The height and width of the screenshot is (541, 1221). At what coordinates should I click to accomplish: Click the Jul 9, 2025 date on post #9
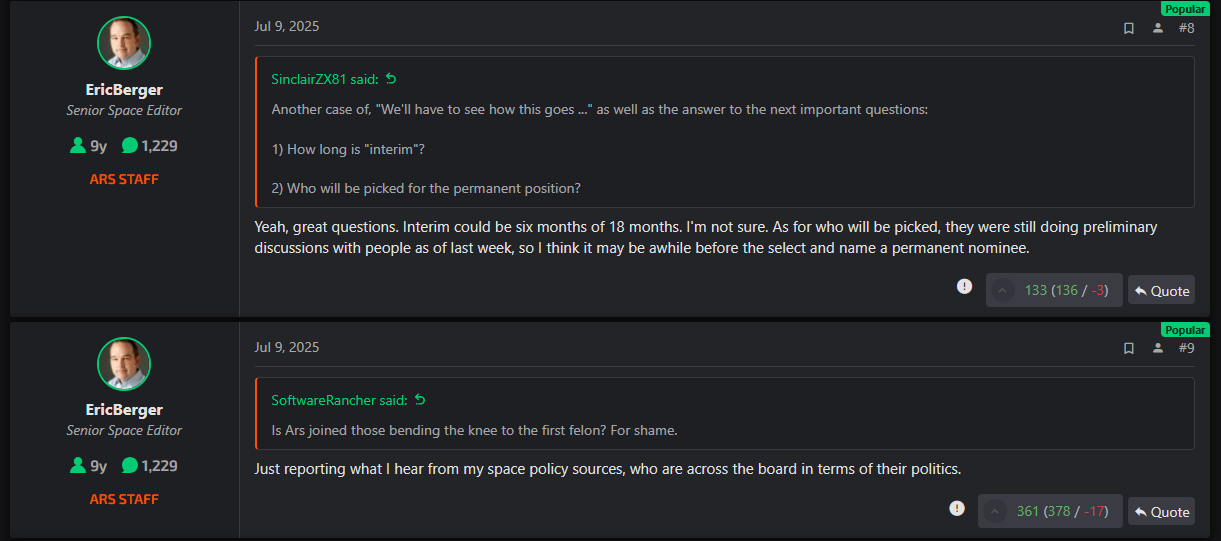(287, 347)
